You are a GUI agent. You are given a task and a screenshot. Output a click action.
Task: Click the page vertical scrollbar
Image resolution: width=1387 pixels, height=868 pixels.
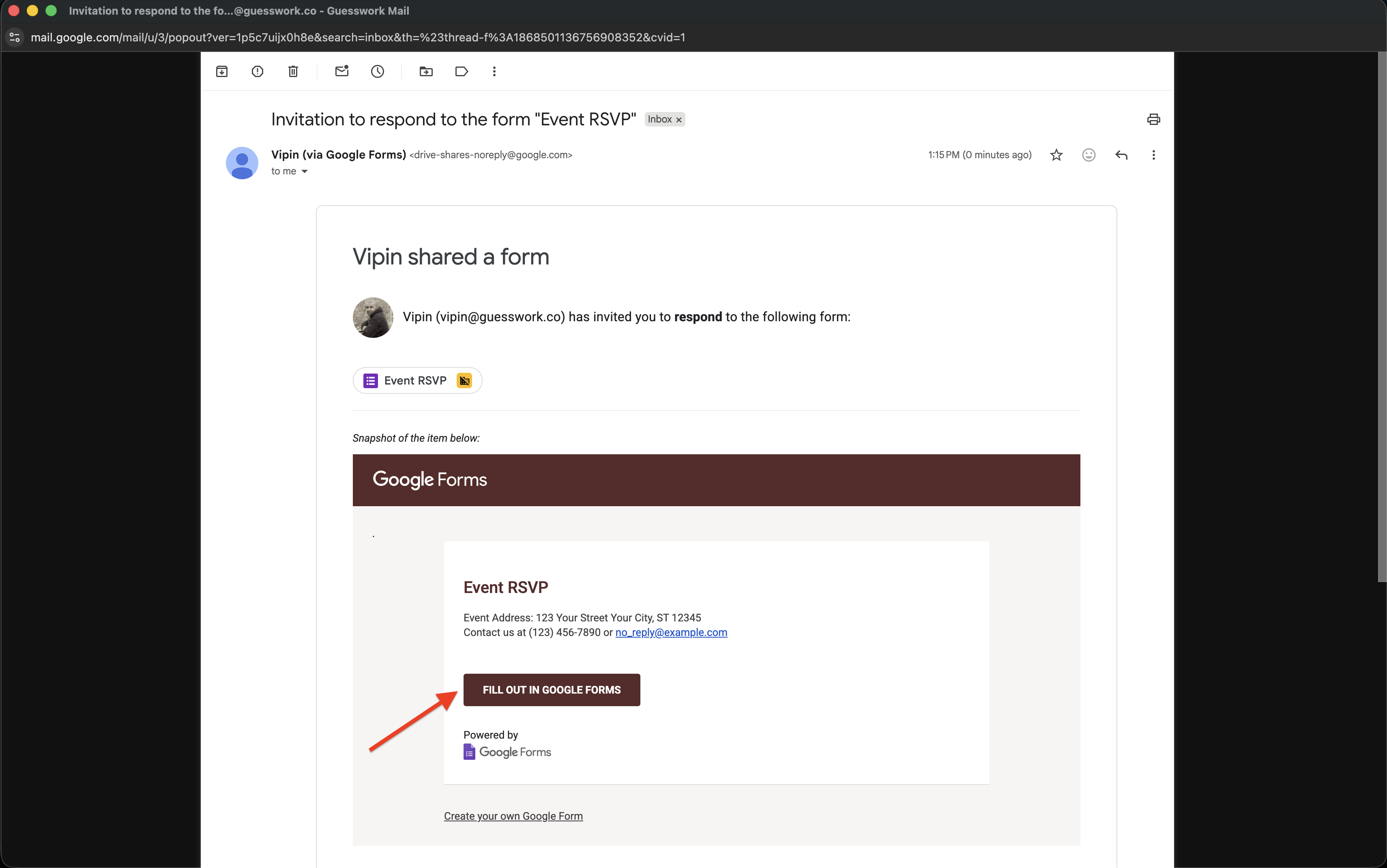point(1382,317)
